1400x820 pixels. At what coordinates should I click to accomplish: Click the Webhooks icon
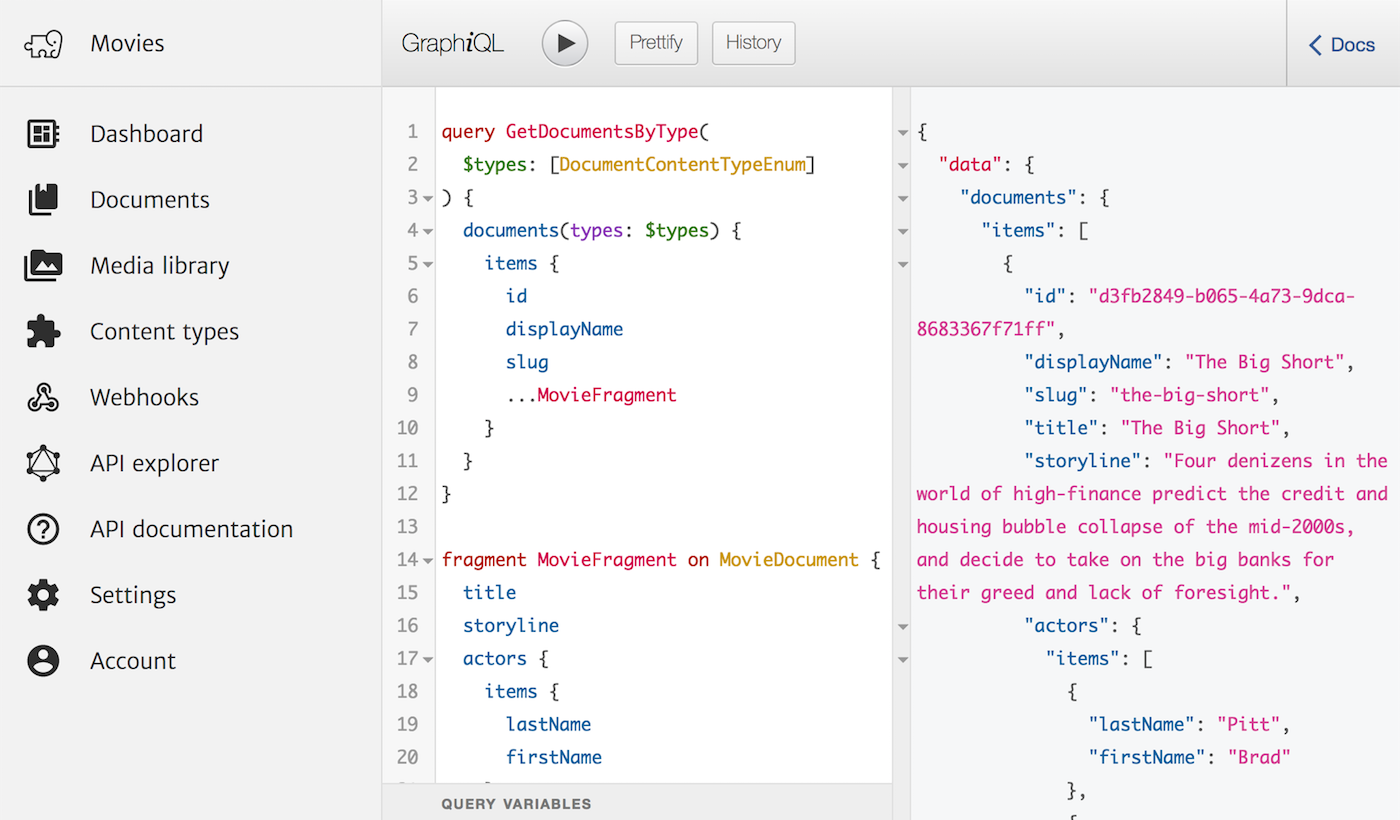tap(43, 398)
